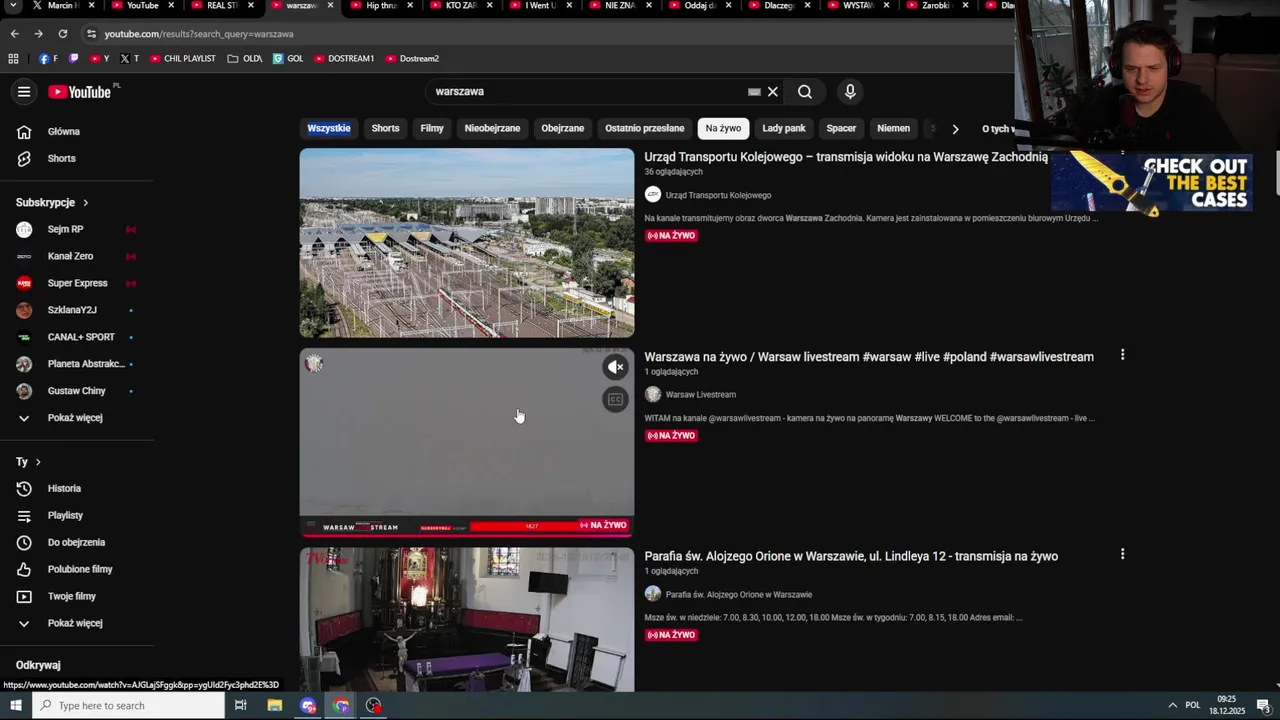The width and height of the screenshot is (1280, 720).
Task: Toggle captions on the Warsaw livestream preview
Action: [x=616, y=400]
